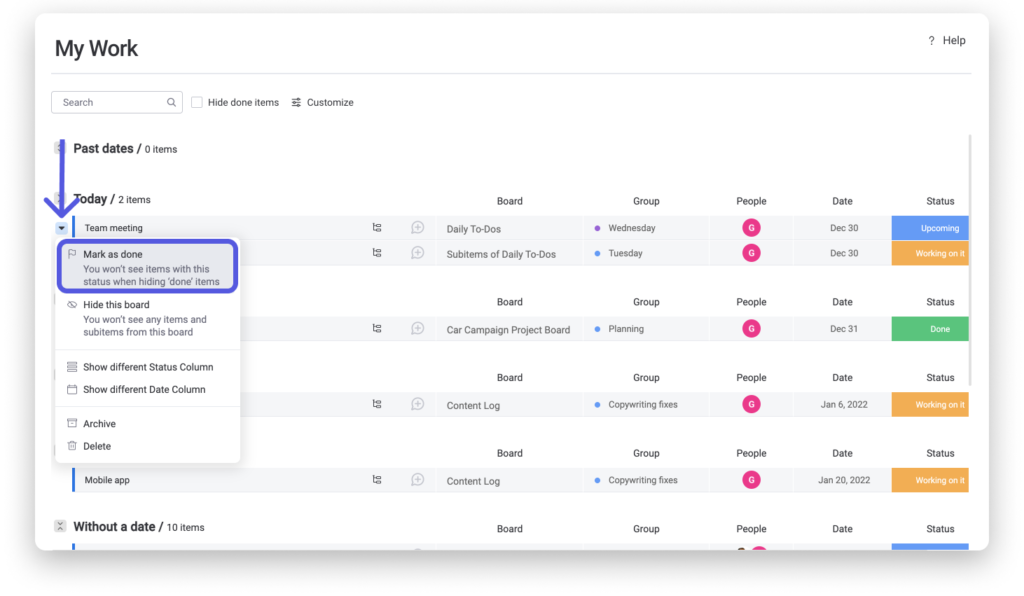
Task: Select Show different Status Column
Action: (x=147, y=367)
